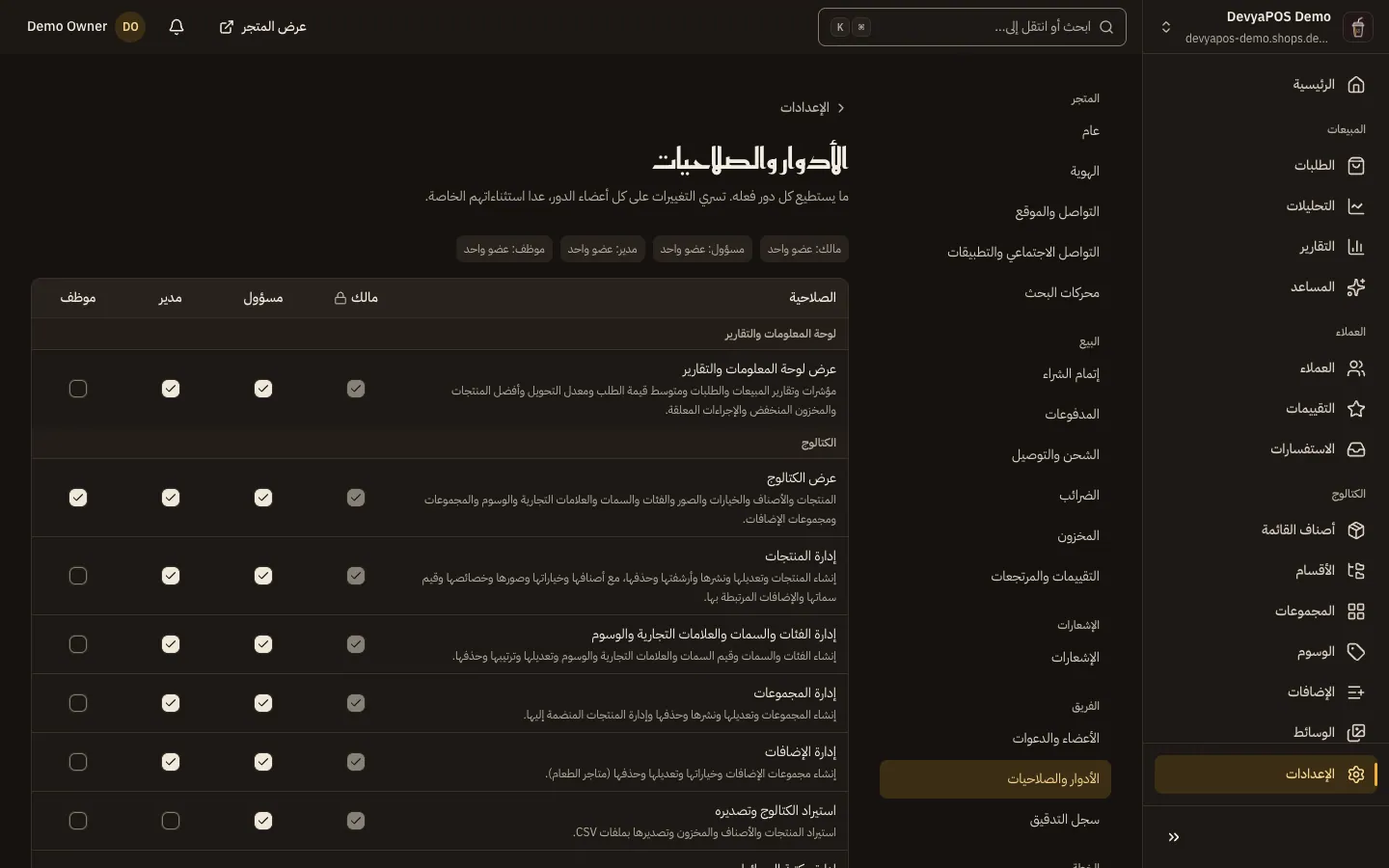Go to الهوية settings page
This screenshot has height=868, width=1389.
pos(995,172)
